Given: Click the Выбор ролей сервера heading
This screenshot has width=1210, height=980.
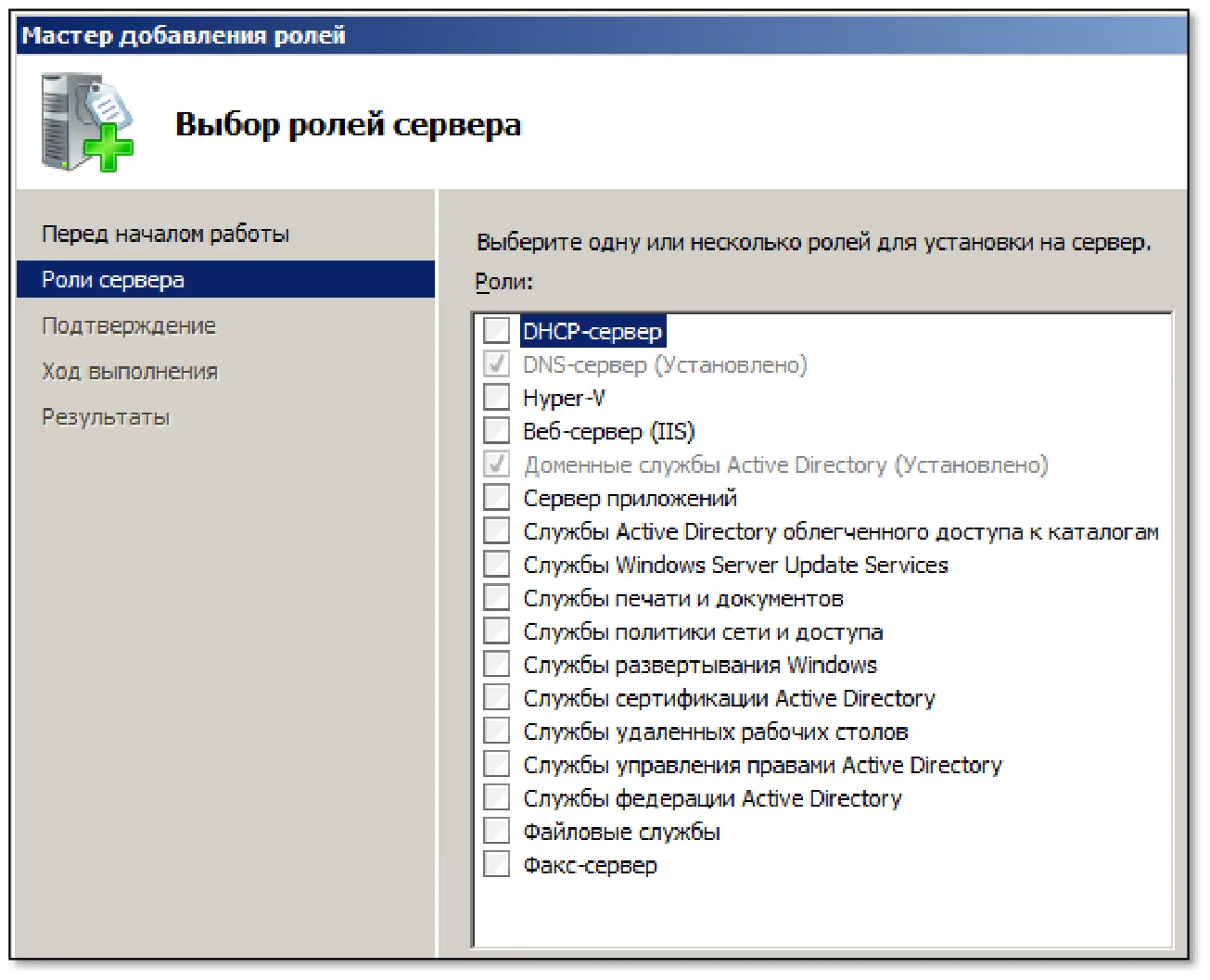Looking at the screenshot, I should (348, 124).
